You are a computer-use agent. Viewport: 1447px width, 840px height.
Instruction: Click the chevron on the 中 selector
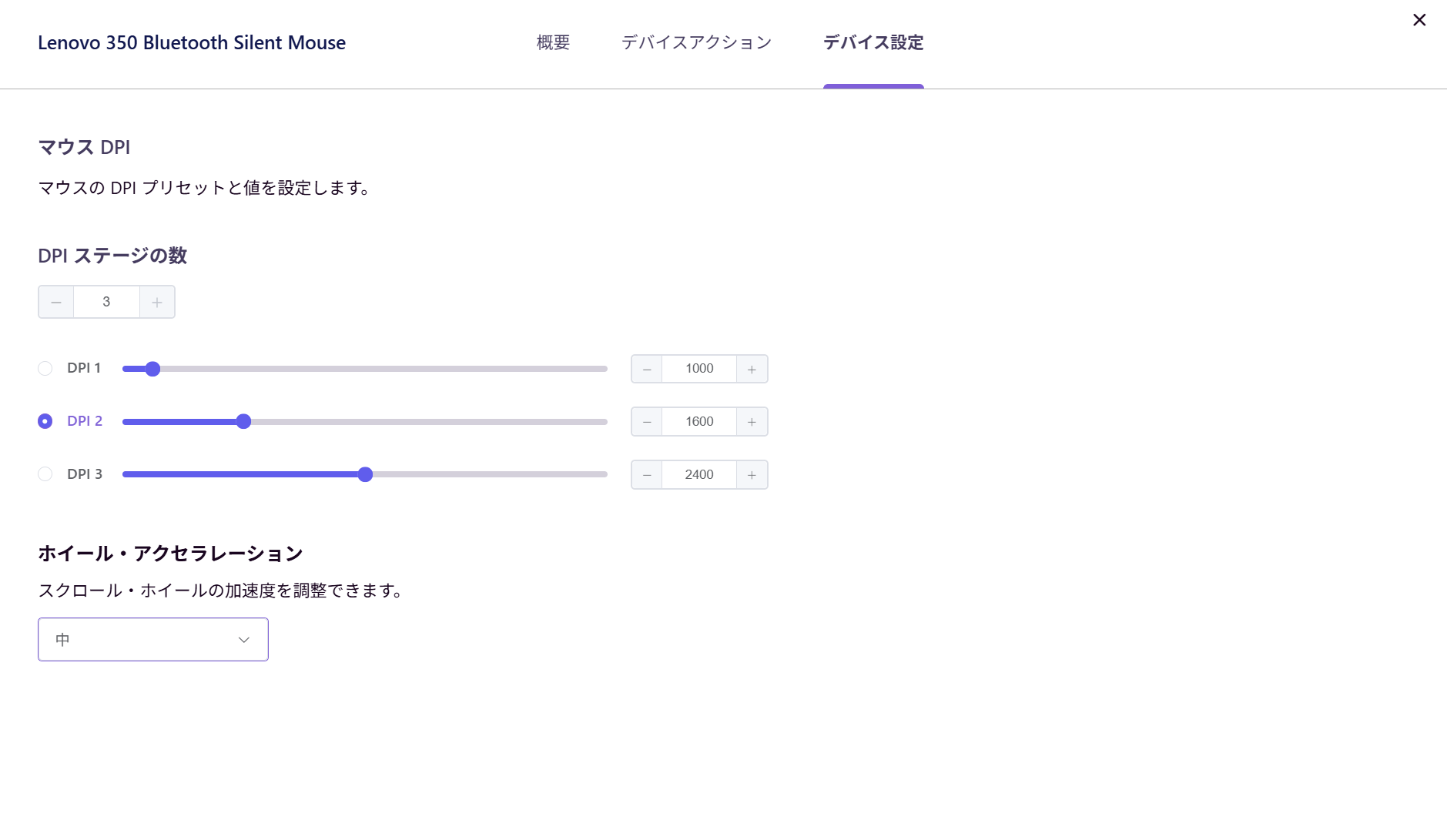coord(243,639)
